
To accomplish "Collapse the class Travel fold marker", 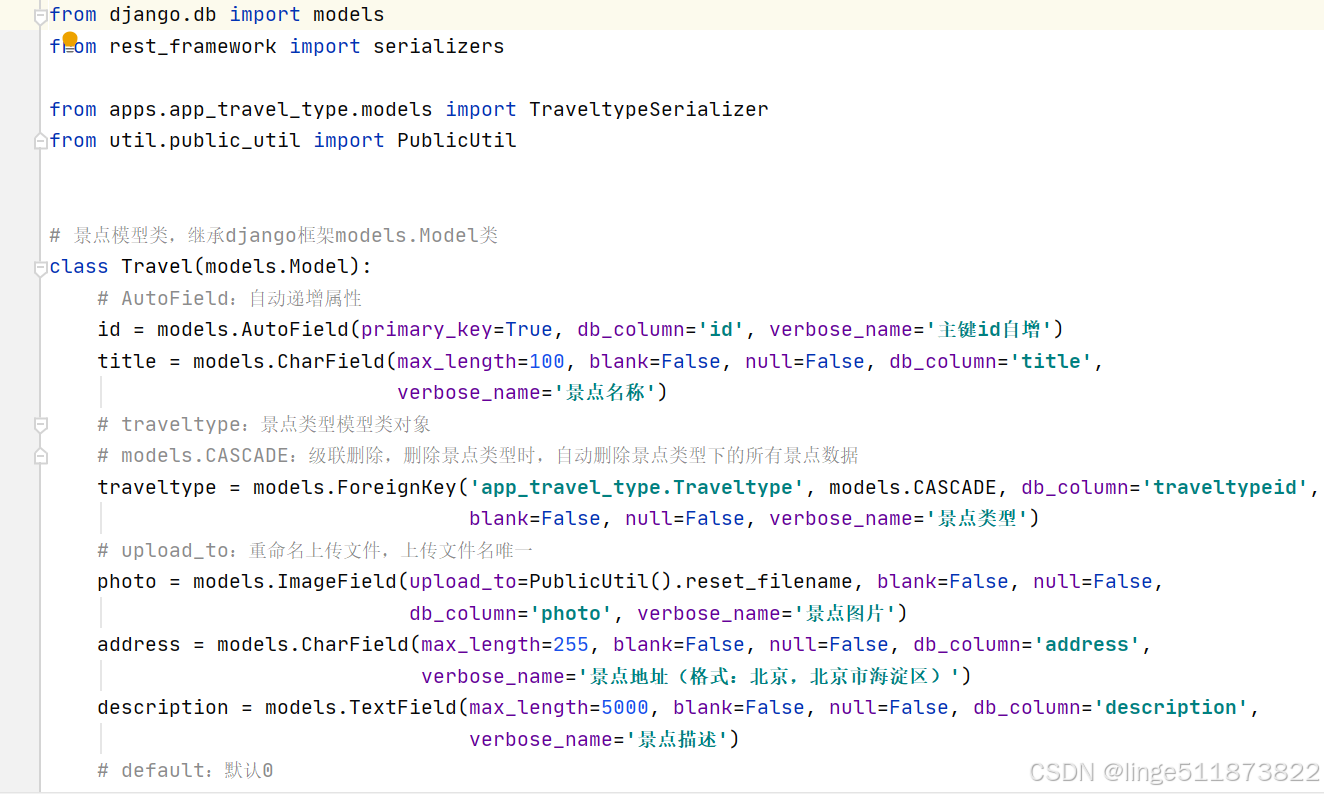I will pyautogui.click(x=41, y=267).
